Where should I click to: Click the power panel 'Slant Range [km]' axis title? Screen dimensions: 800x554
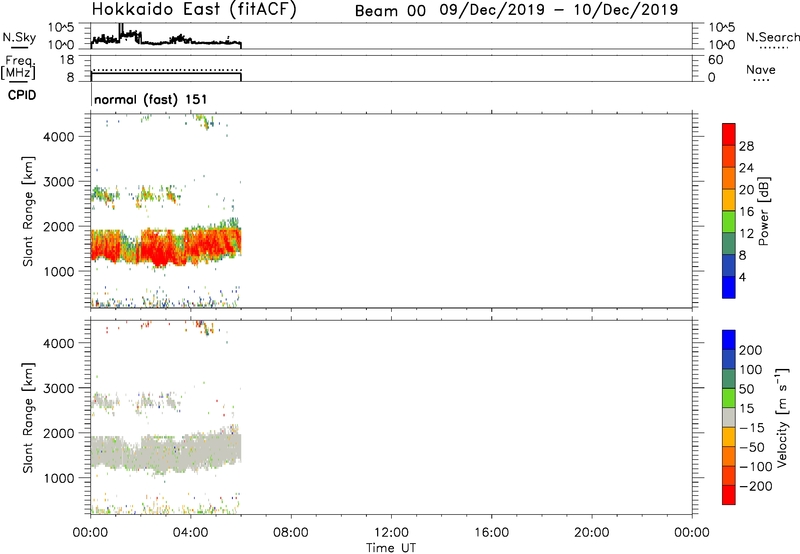pos(28,211)
